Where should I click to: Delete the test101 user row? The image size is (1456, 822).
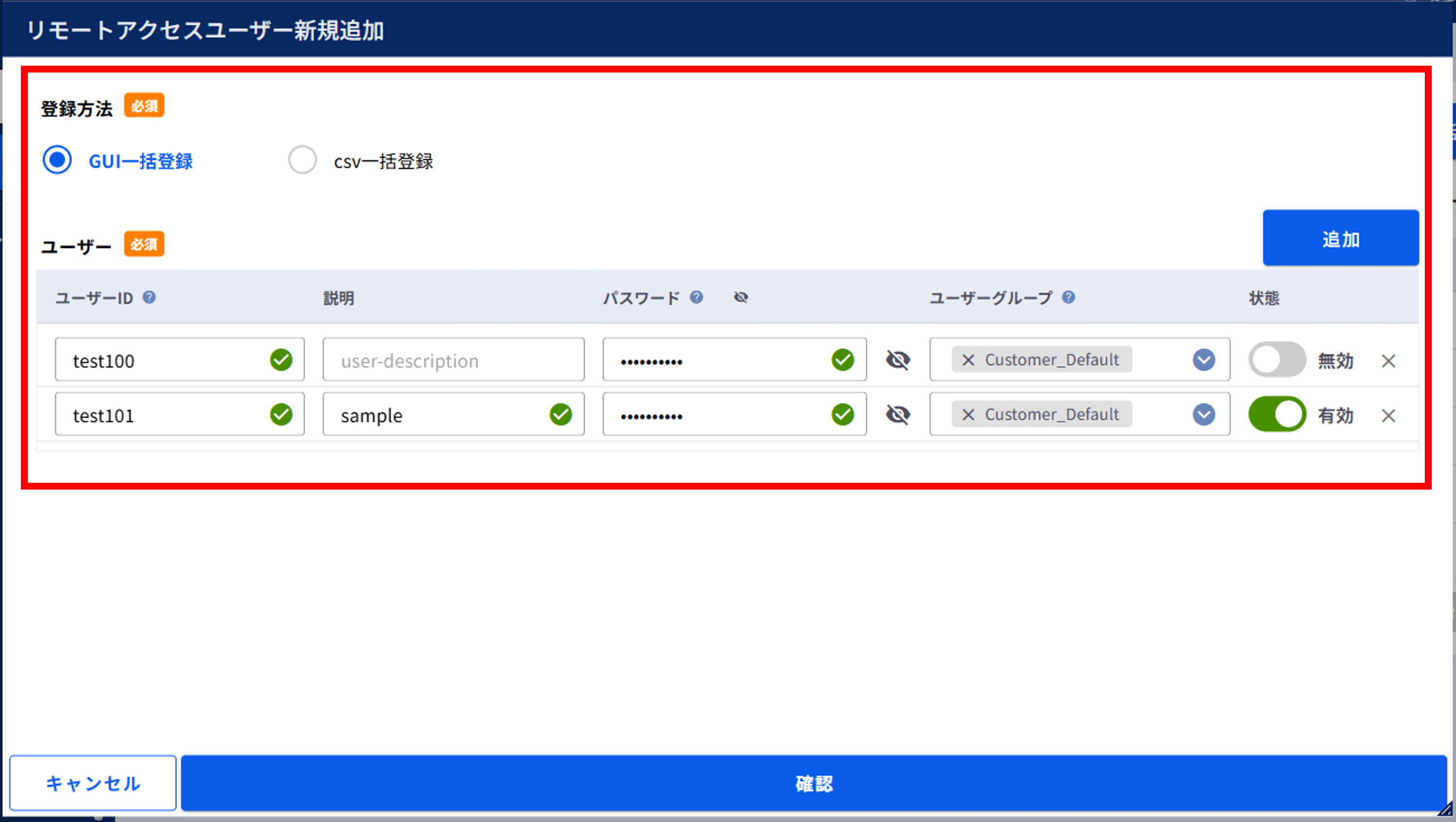(x=1388, y=416)
